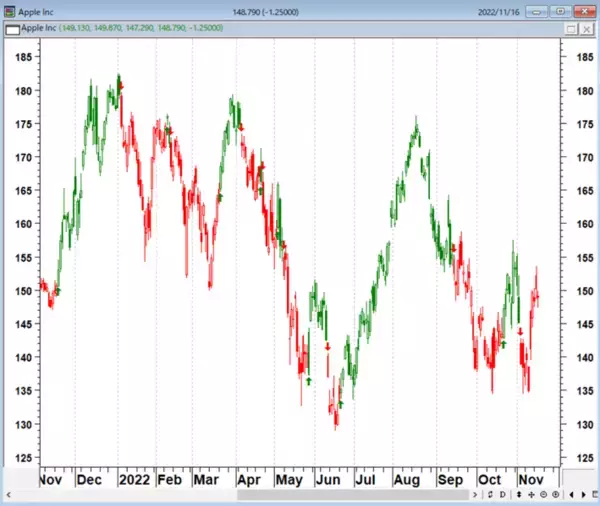Click the 150 label on right price axis

585,291
